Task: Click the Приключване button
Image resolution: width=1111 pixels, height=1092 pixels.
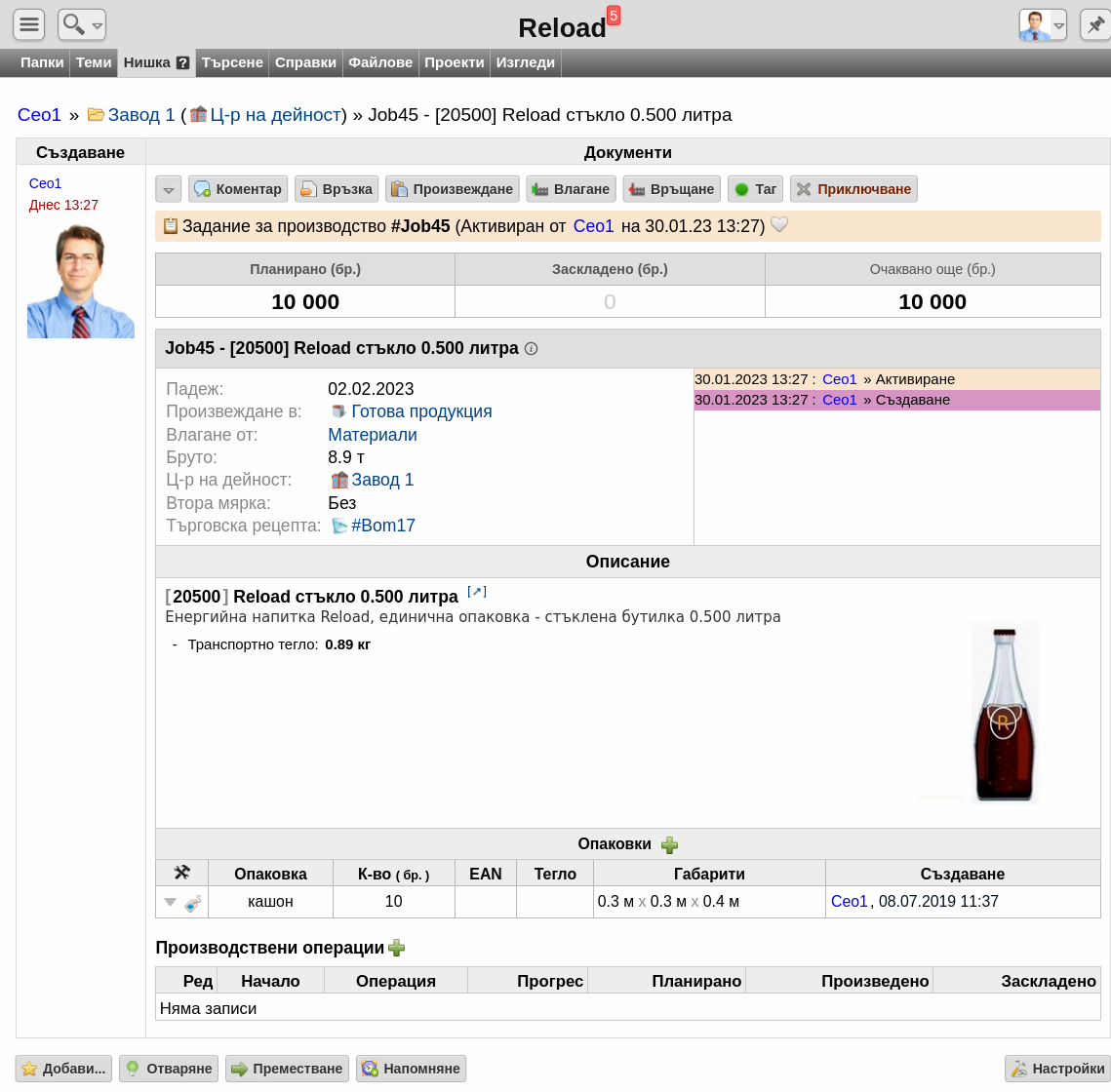Action: coord(853,189)
